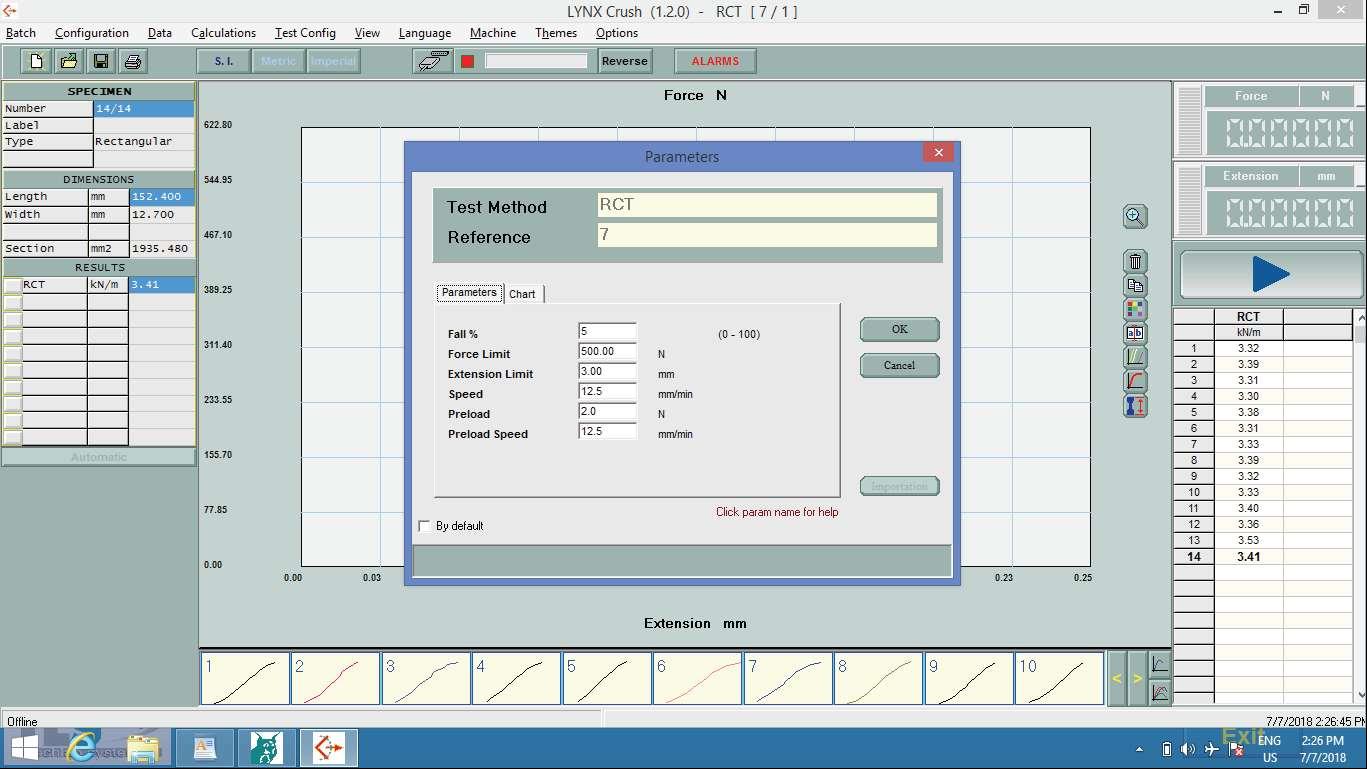Click the Reverse button
The height and width of the screenshot is (769, 1367).
625,61
